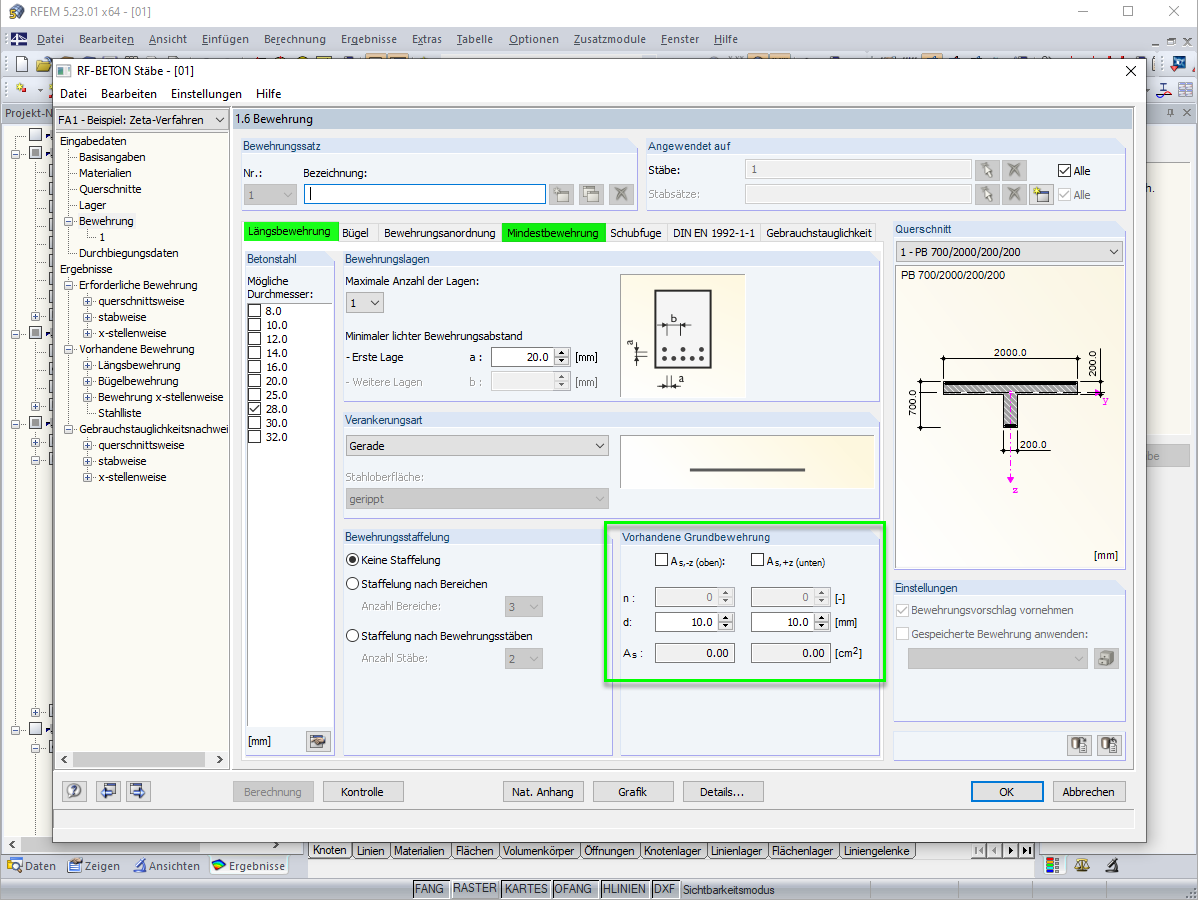
Task: Open help using the question mark icon
Action: click(73, 791)
